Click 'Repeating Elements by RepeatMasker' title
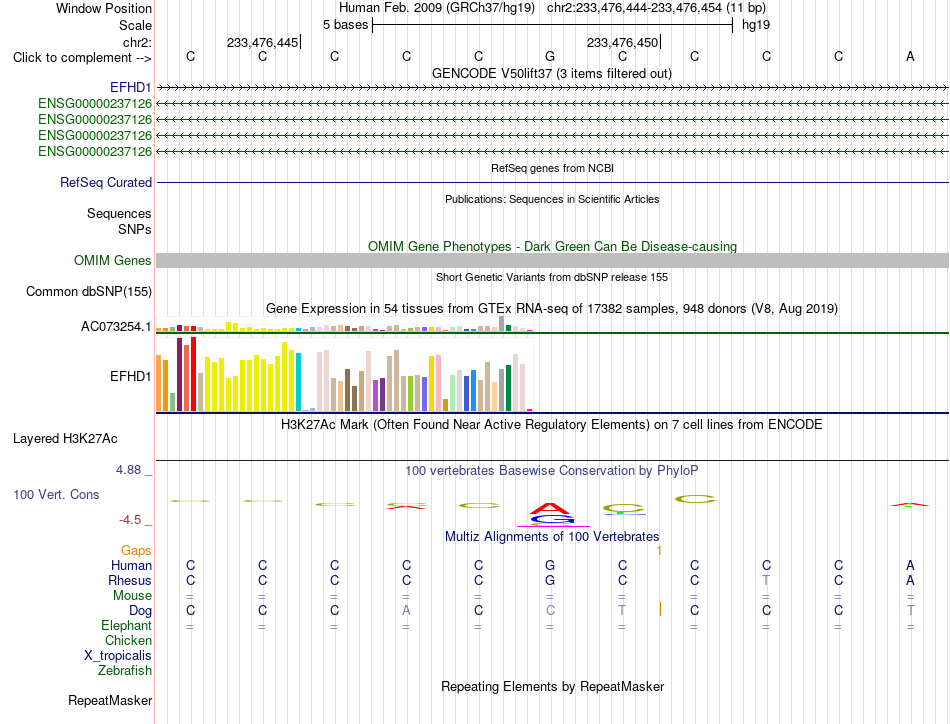The width and height of the screenshot is (950, 724). coord(553,686)
